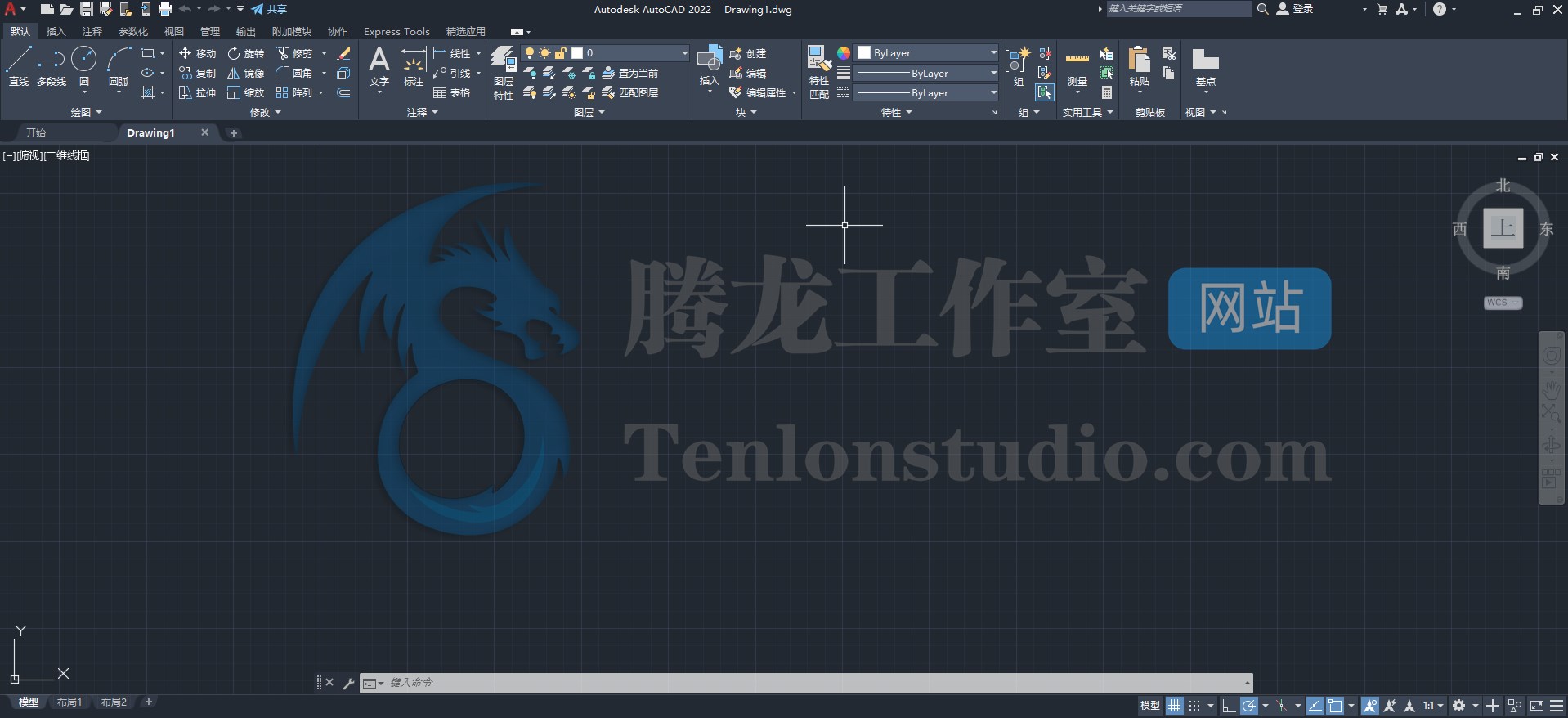Click the 缩放 (Scale) tool
This screenshot has width=1568, height=718.
click(x=246, y=92)
